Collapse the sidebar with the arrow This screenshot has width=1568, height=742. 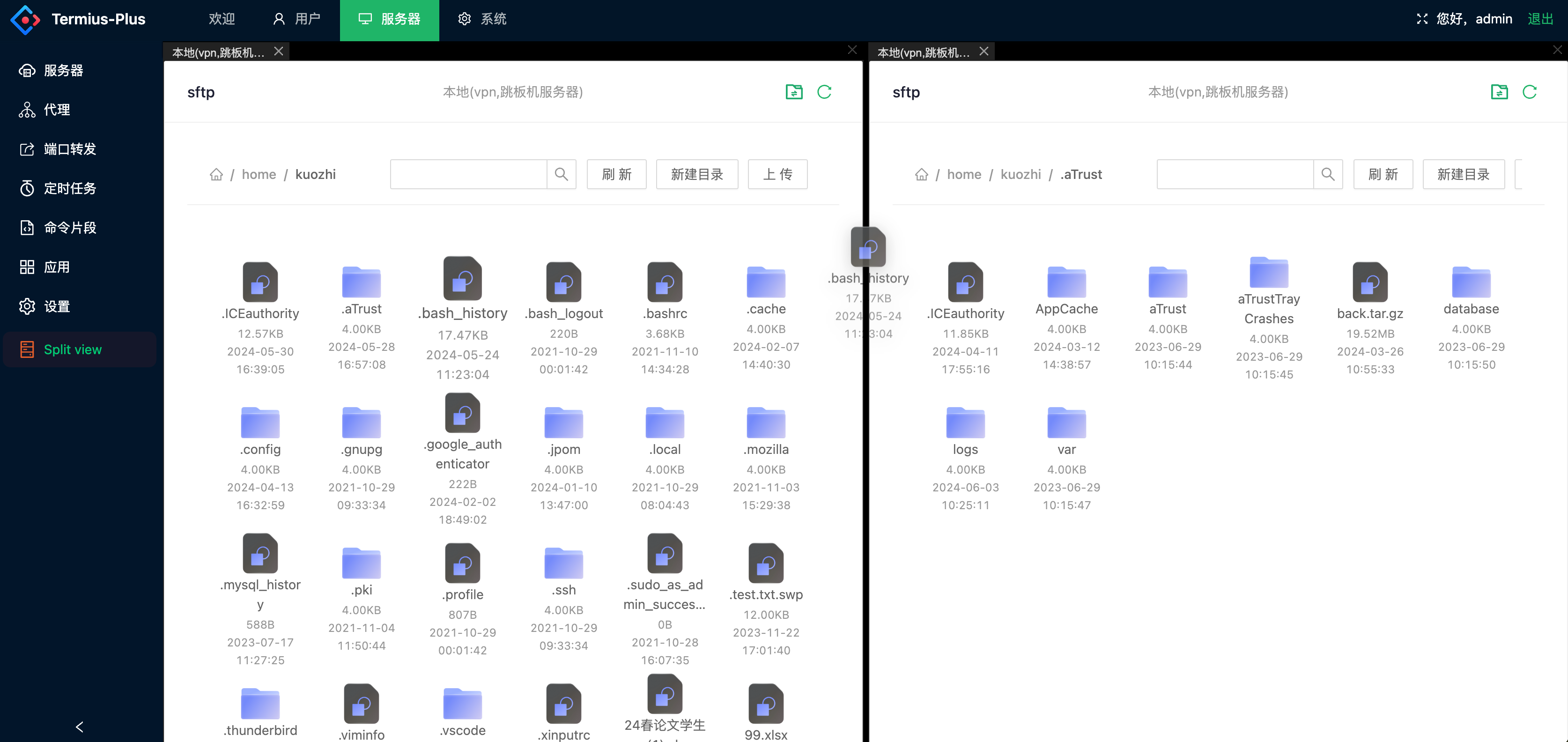point(80,727)
